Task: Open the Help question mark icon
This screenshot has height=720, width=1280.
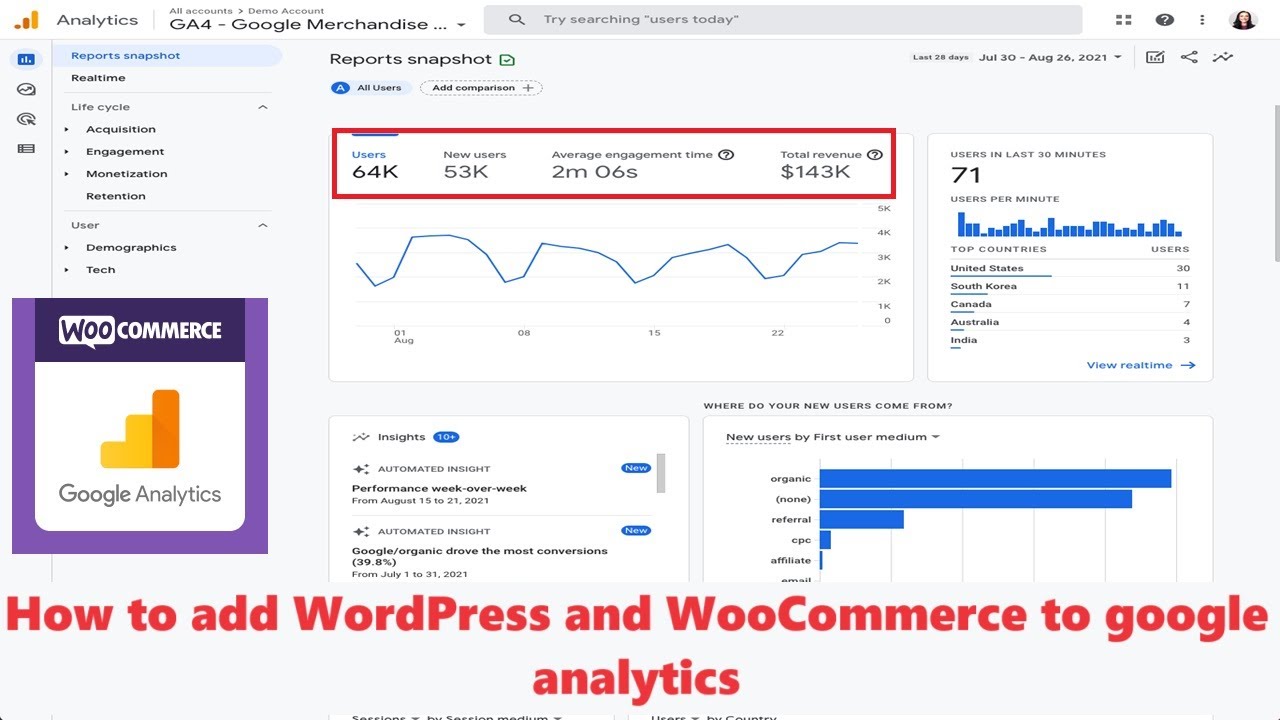Action: (x=1164, y=20)
